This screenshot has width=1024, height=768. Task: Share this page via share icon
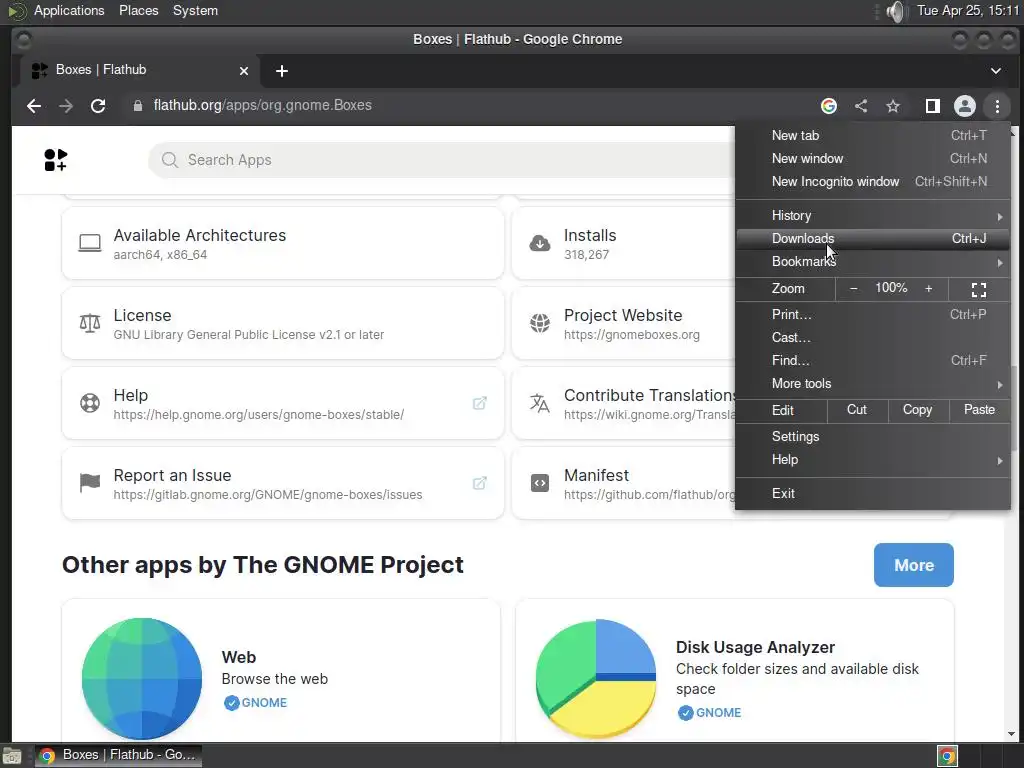click(861, 106)
